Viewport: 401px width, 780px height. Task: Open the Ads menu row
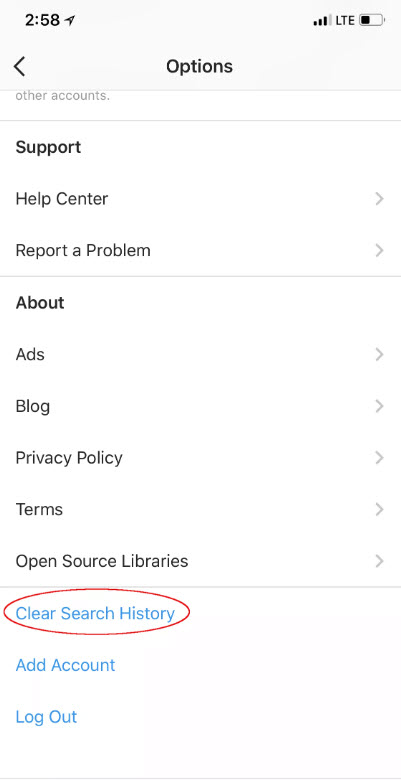(200, 354)
